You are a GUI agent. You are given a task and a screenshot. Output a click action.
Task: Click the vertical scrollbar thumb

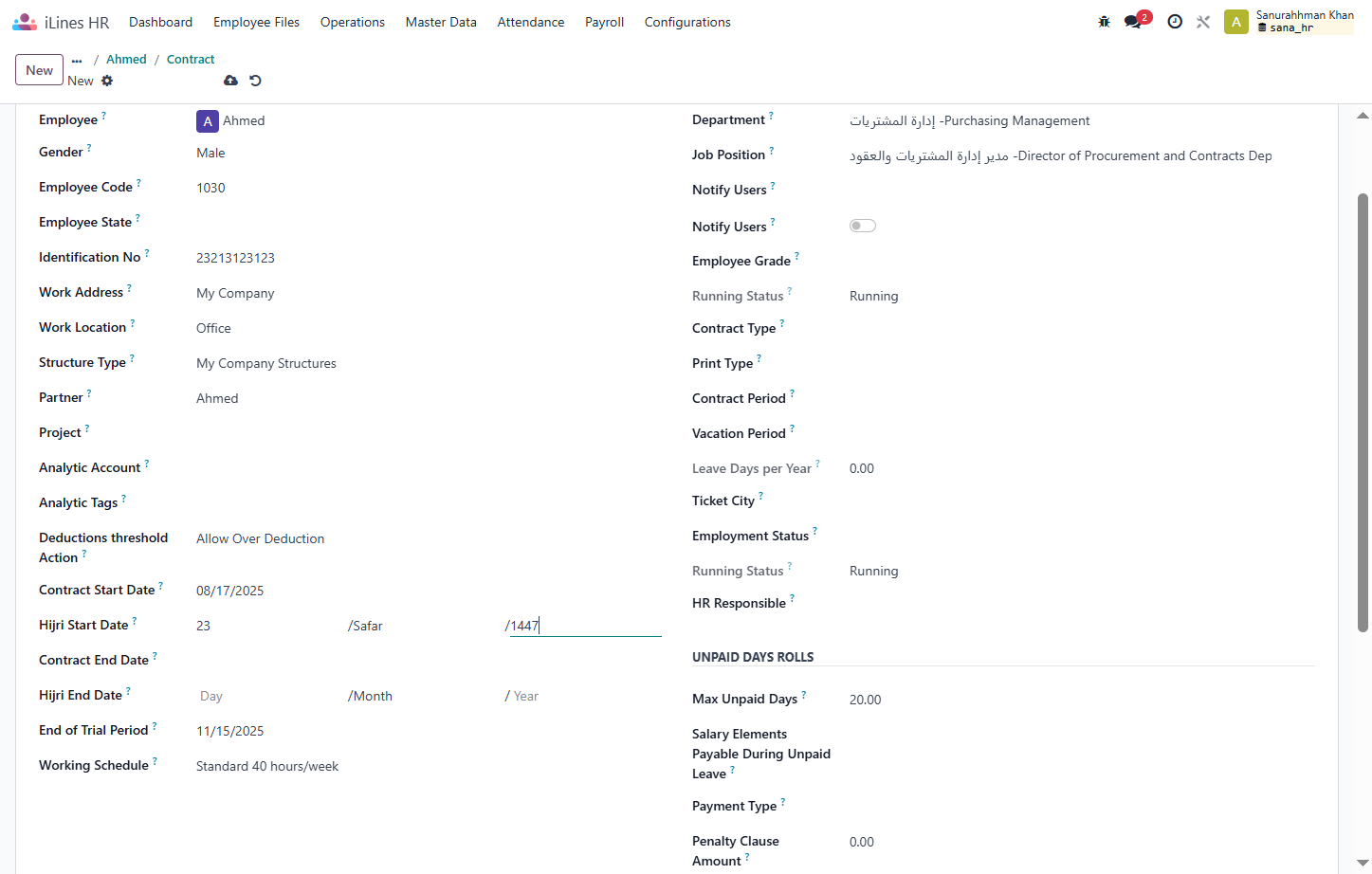1363,412
